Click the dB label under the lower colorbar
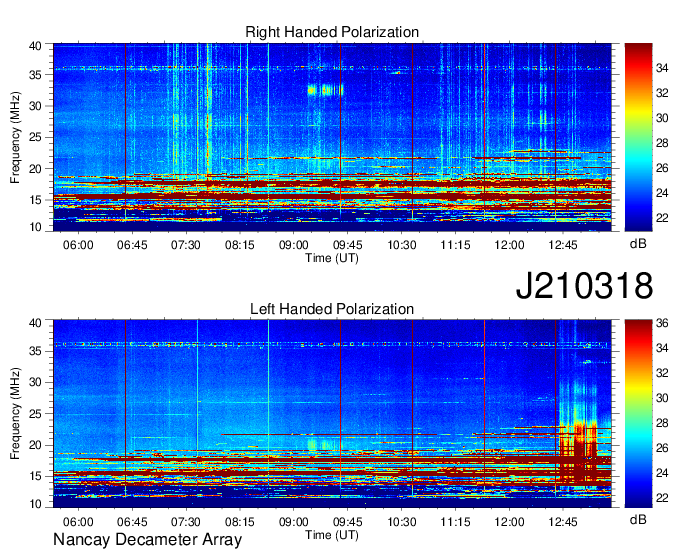 coord(638,519)
